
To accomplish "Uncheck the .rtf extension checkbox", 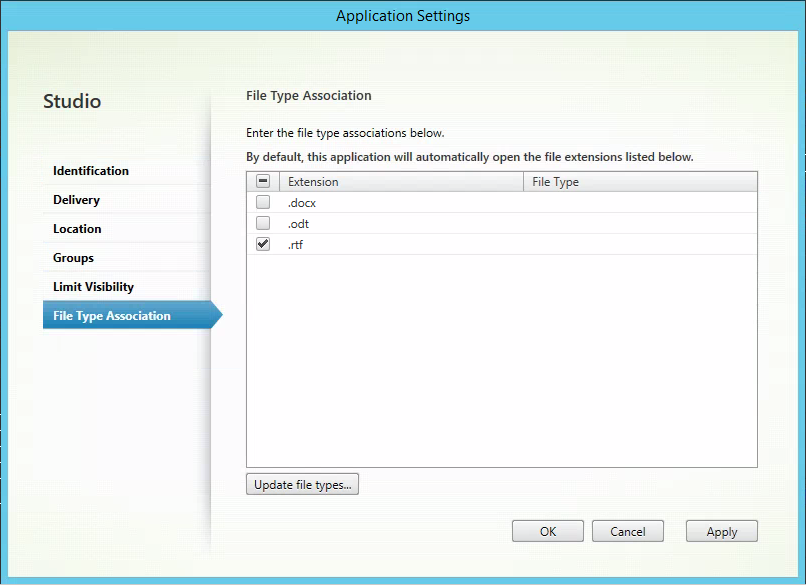I will pos(263,245).
